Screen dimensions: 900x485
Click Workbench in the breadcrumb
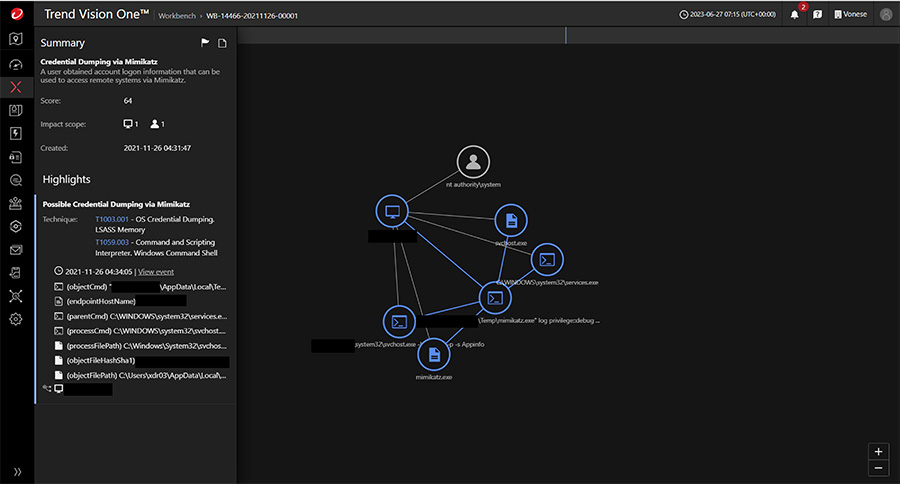[176, 16]
